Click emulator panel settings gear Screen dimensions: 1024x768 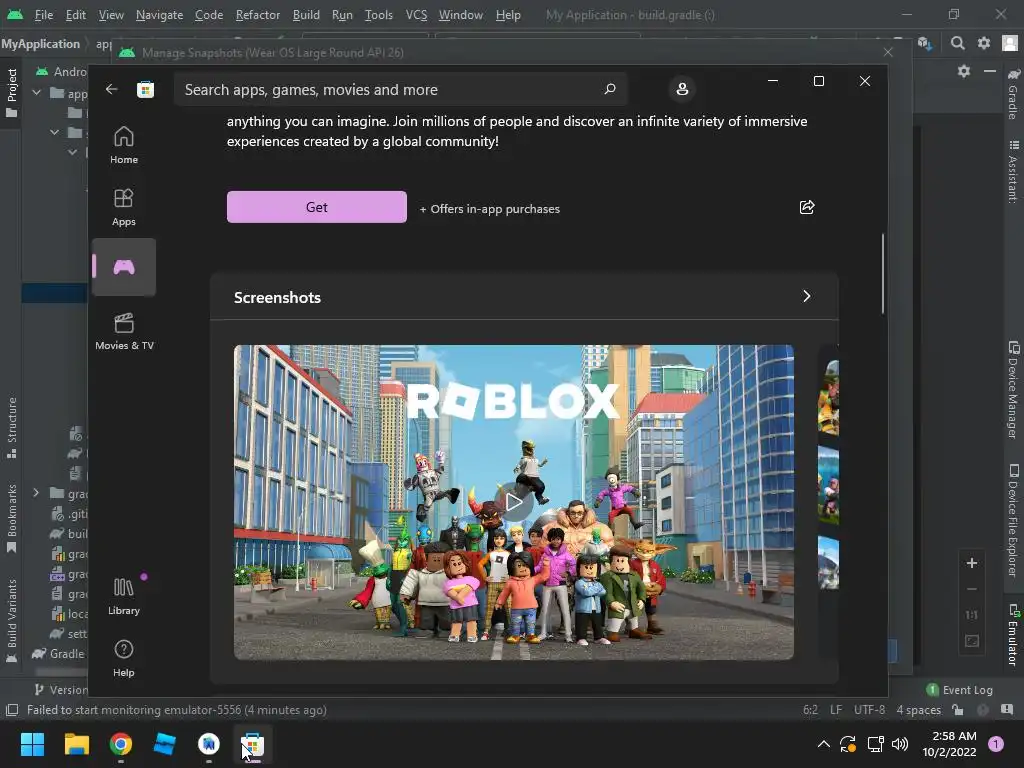point(964,71)
